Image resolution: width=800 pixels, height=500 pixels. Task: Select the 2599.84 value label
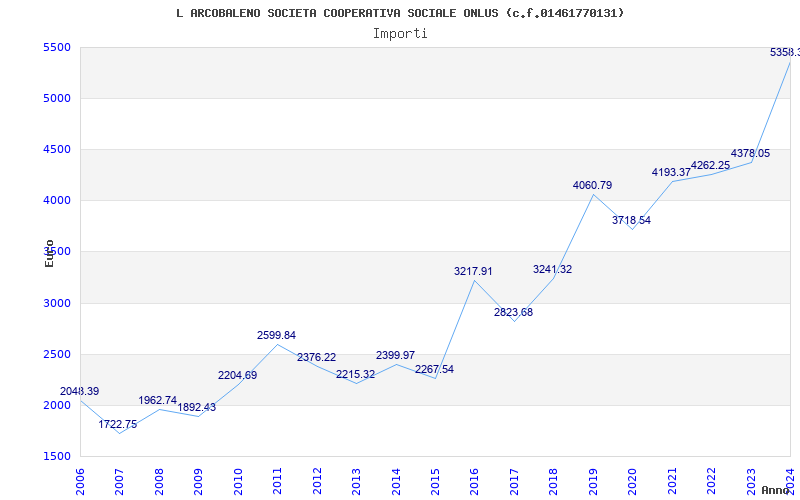click(277, 335)
